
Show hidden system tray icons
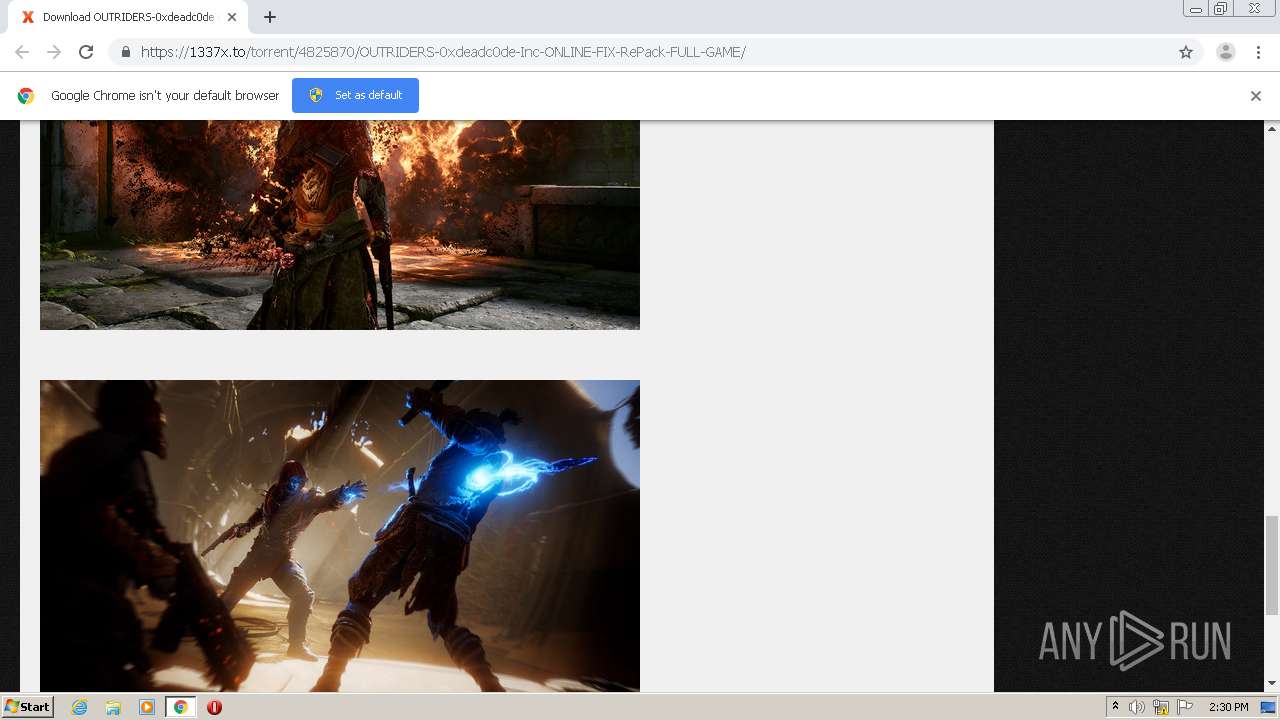coord(1116,707)
